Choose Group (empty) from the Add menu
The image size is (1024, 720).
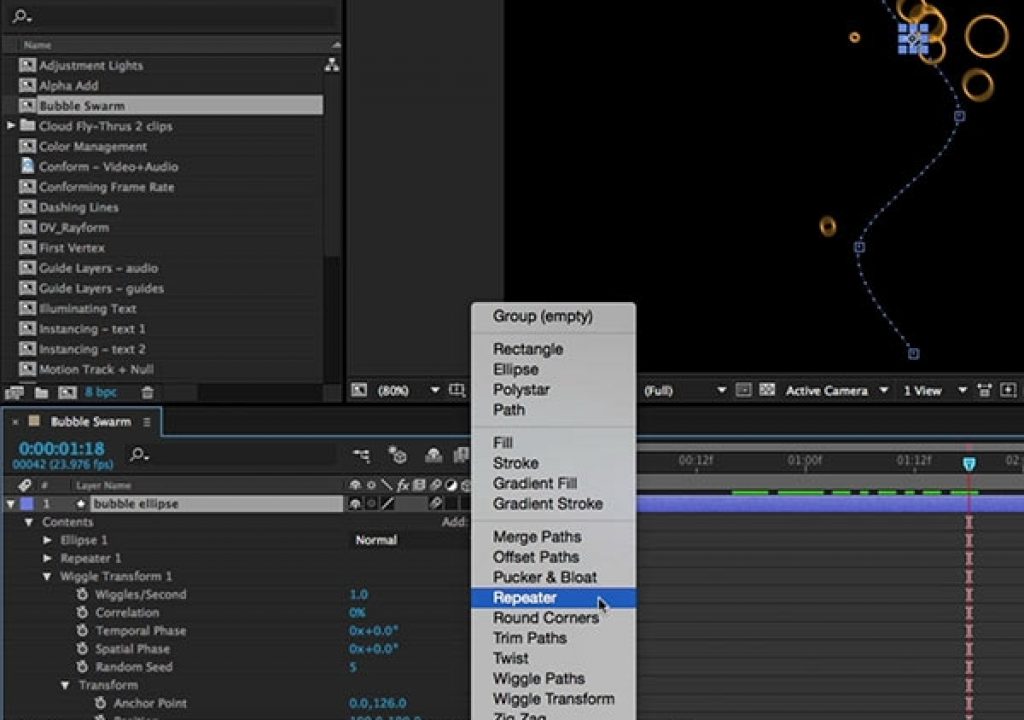point(553,316)
